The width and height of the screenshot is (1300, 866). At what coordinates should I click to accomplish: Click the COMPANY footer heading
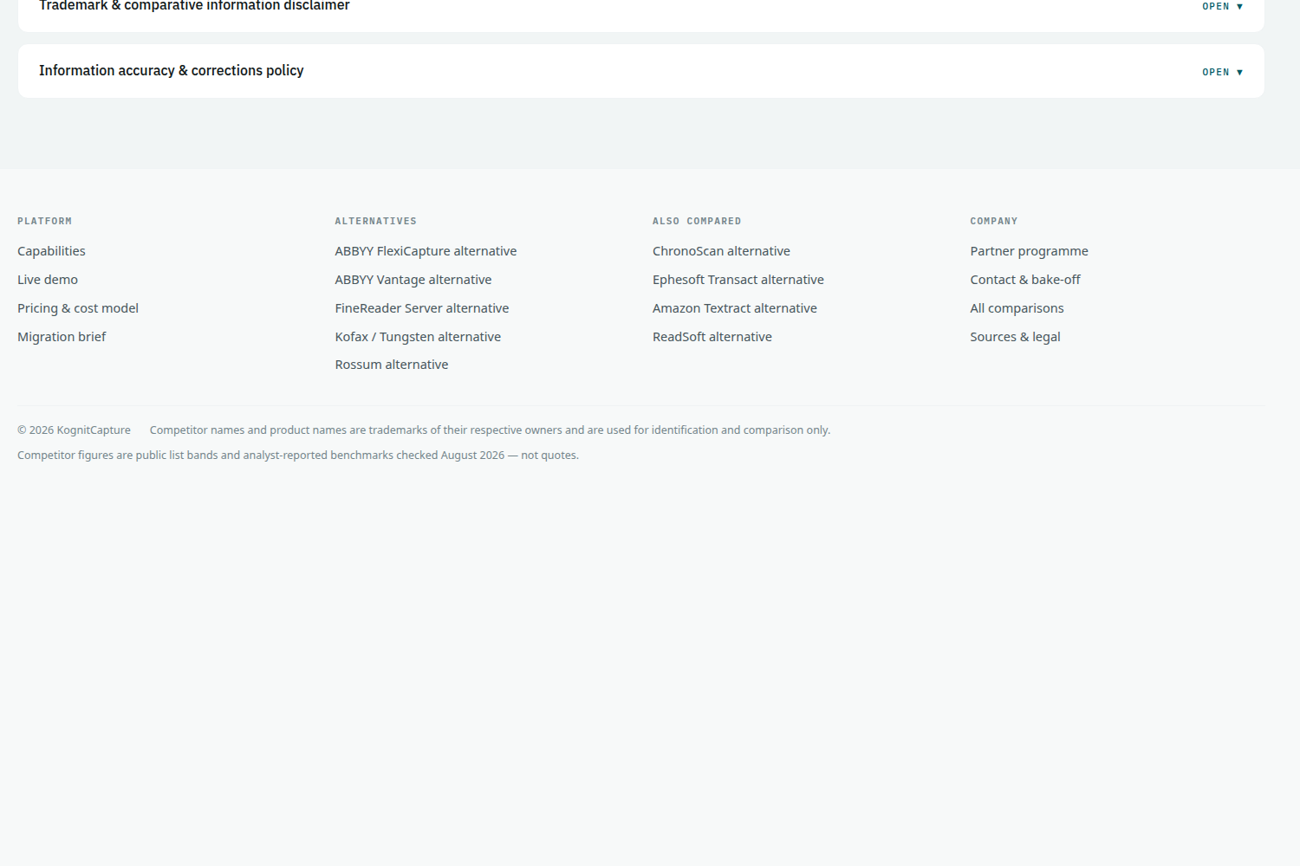click(994, 221)
